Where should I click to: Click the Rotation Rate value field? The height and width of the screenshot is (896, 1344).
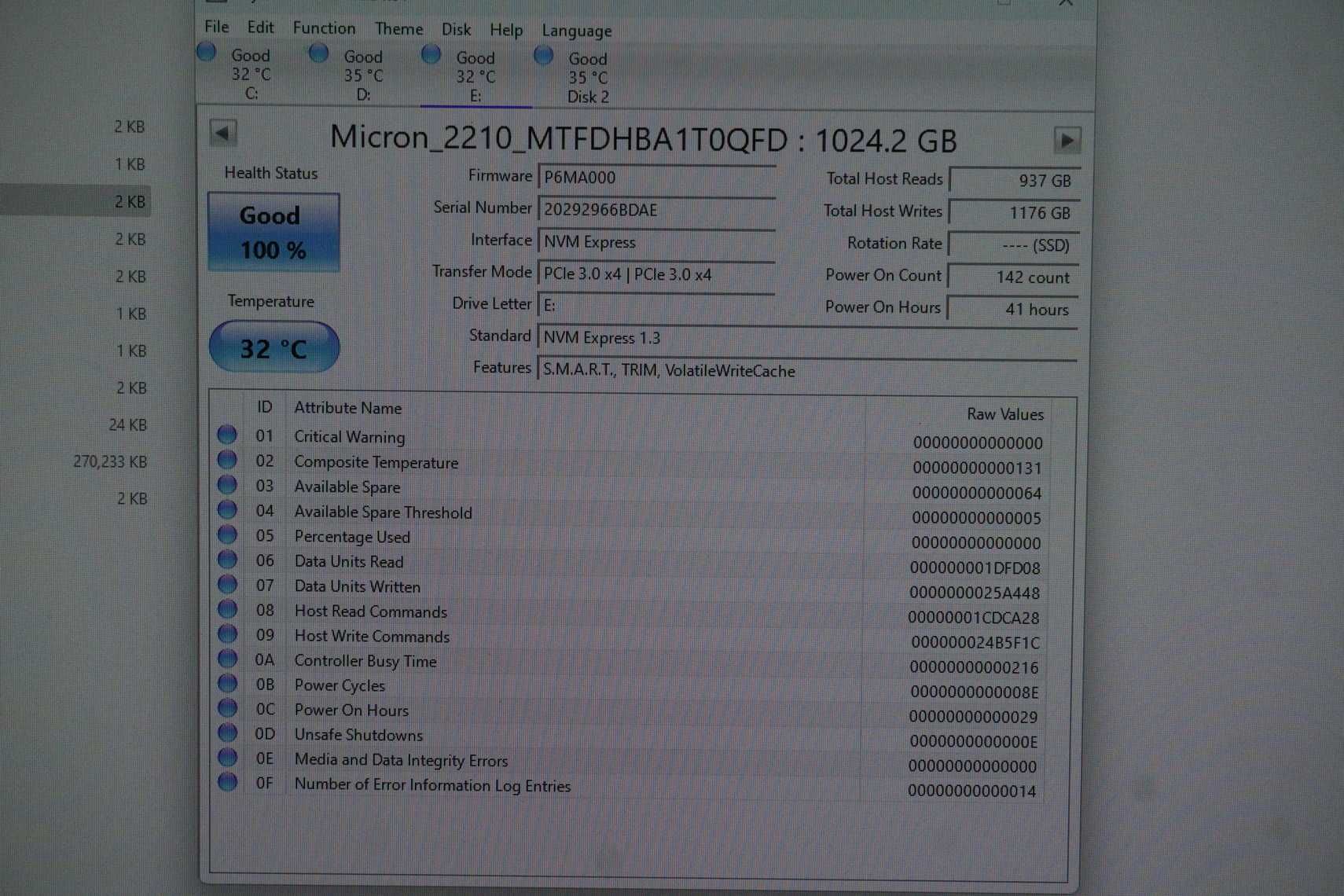1014,245
